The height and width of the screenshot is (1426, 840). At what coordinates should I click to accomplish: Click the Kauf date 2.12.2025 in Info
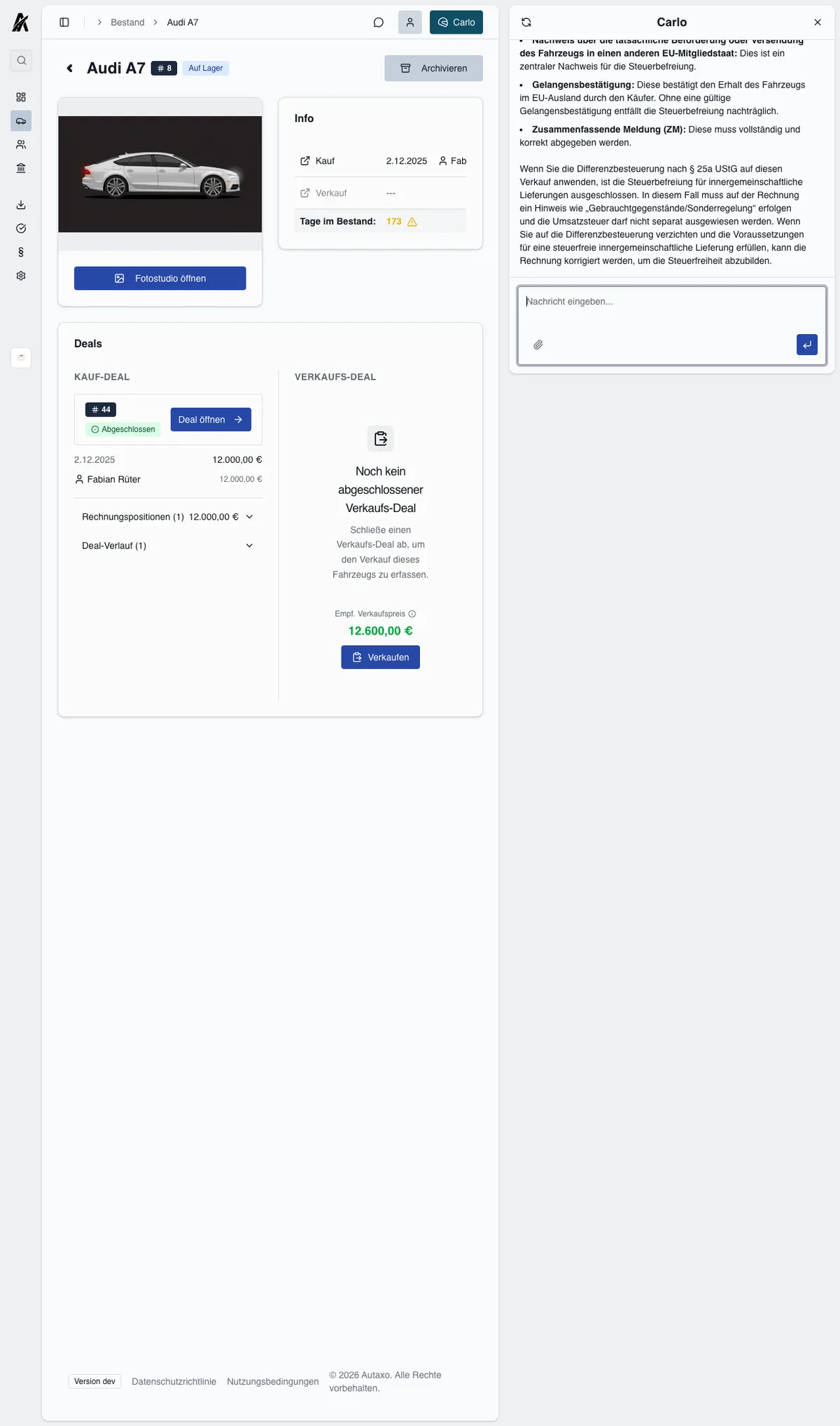(x=407, y=161)
